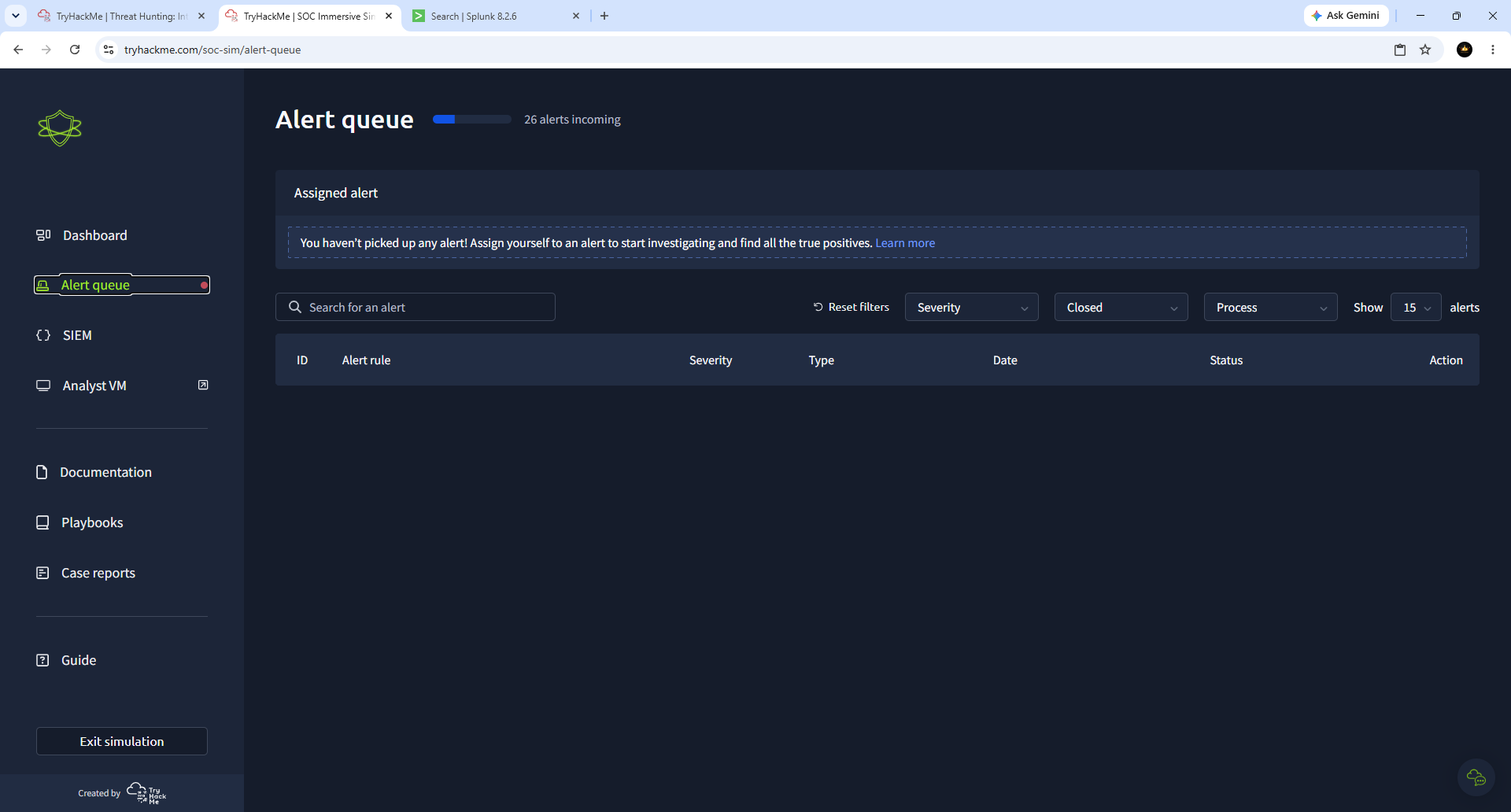Viewport: 1511px width, 812px height.
Task: Click the Guide question-mark icon
Action: 42,660
